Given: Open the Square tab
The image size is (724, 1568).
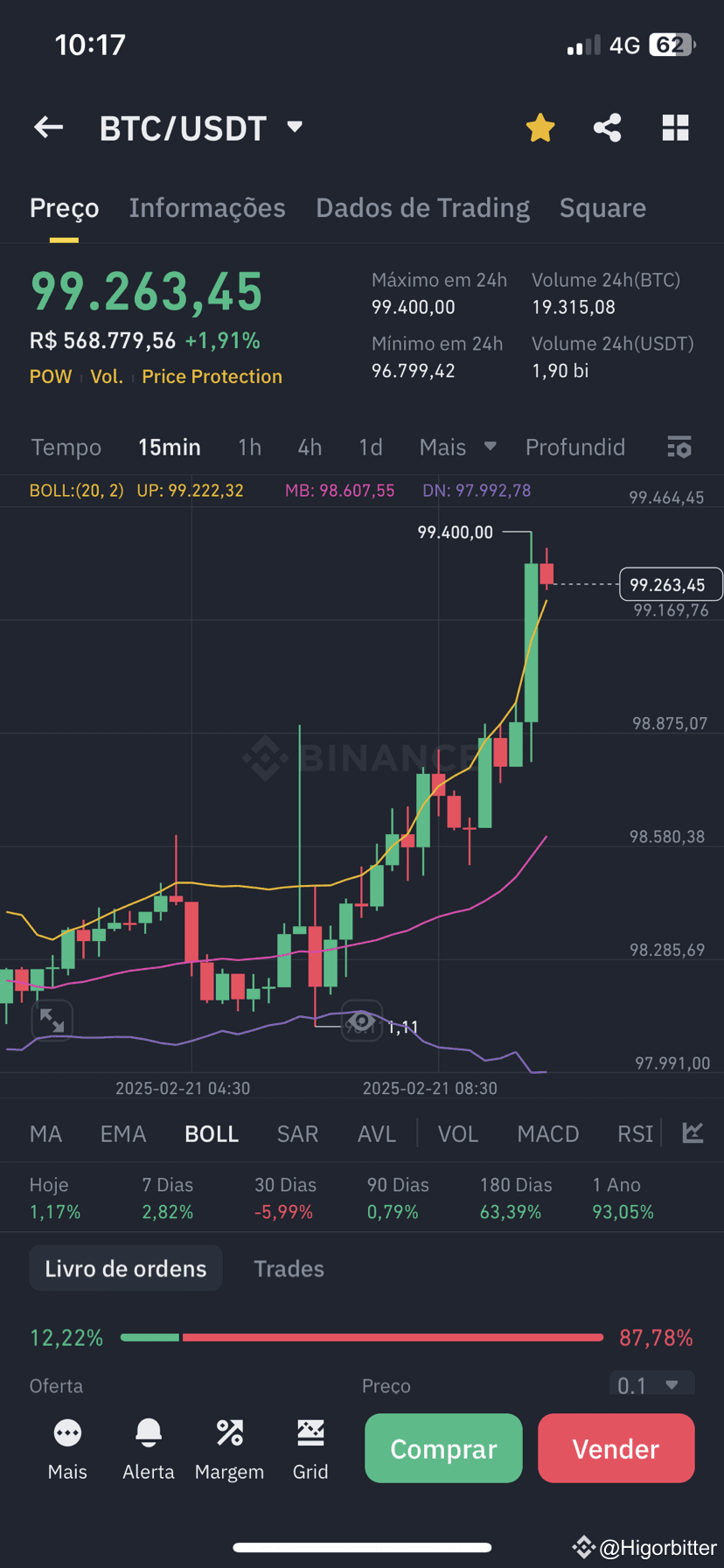Looking at the screenshot, I should pyautogui.click(x=602, y=208).
